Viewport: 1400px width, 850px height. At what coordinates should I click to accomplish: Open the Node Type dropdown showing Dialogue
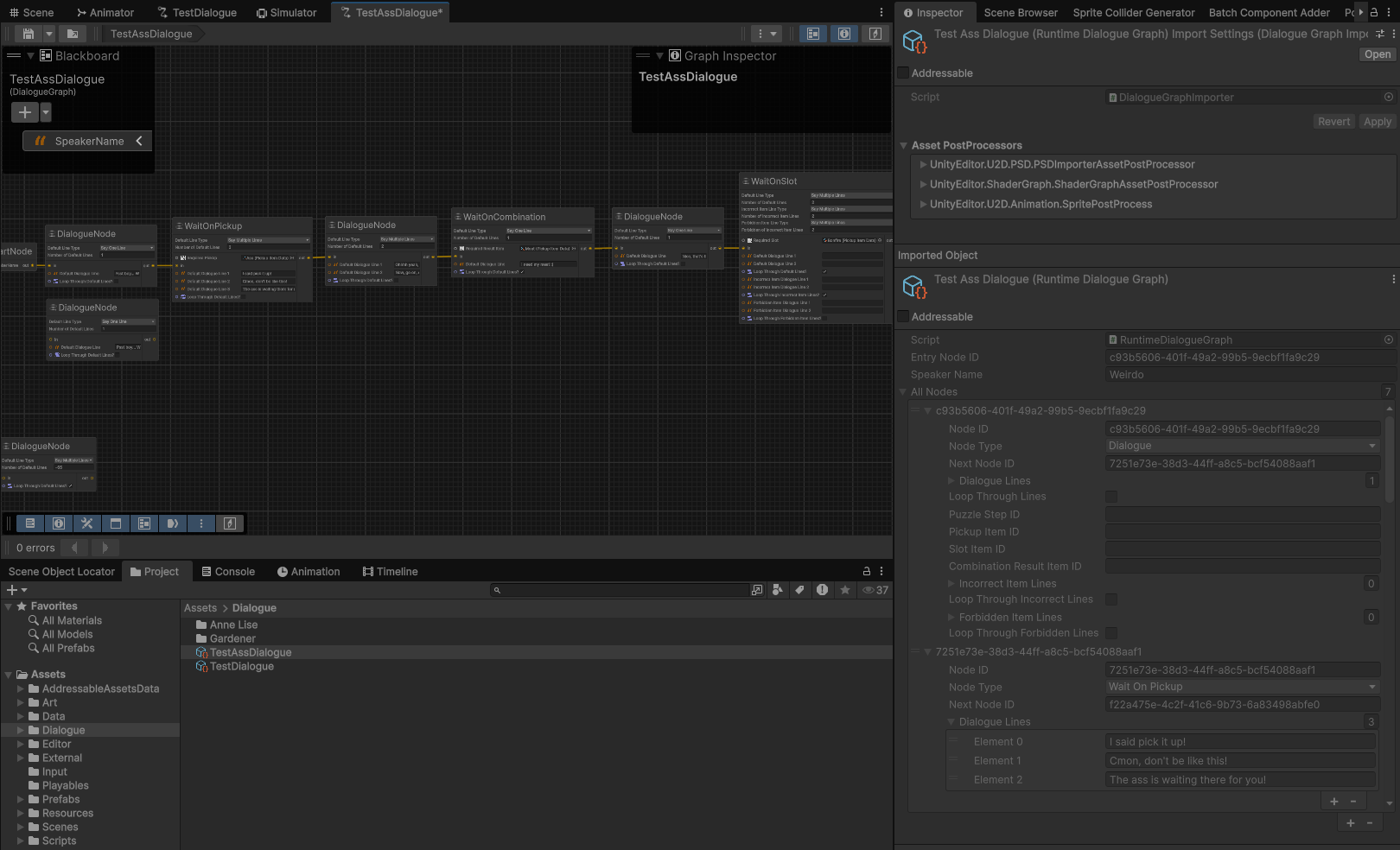coord(1242,446)
